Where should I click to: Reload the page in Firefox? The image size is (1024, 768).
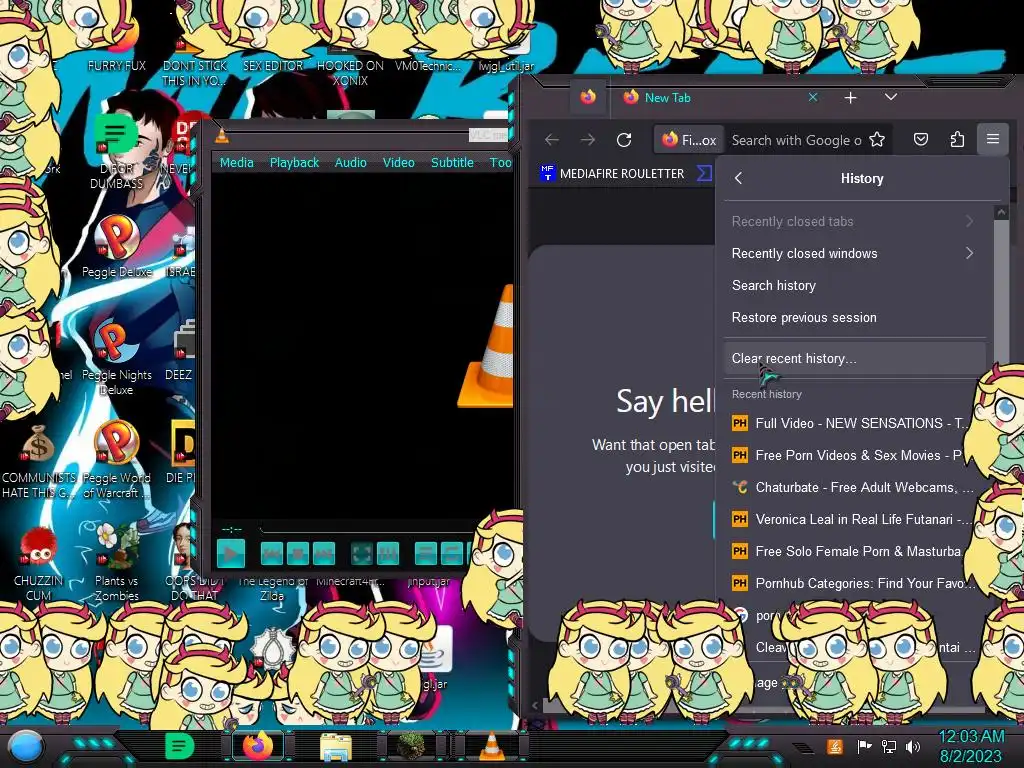point(624,140)
